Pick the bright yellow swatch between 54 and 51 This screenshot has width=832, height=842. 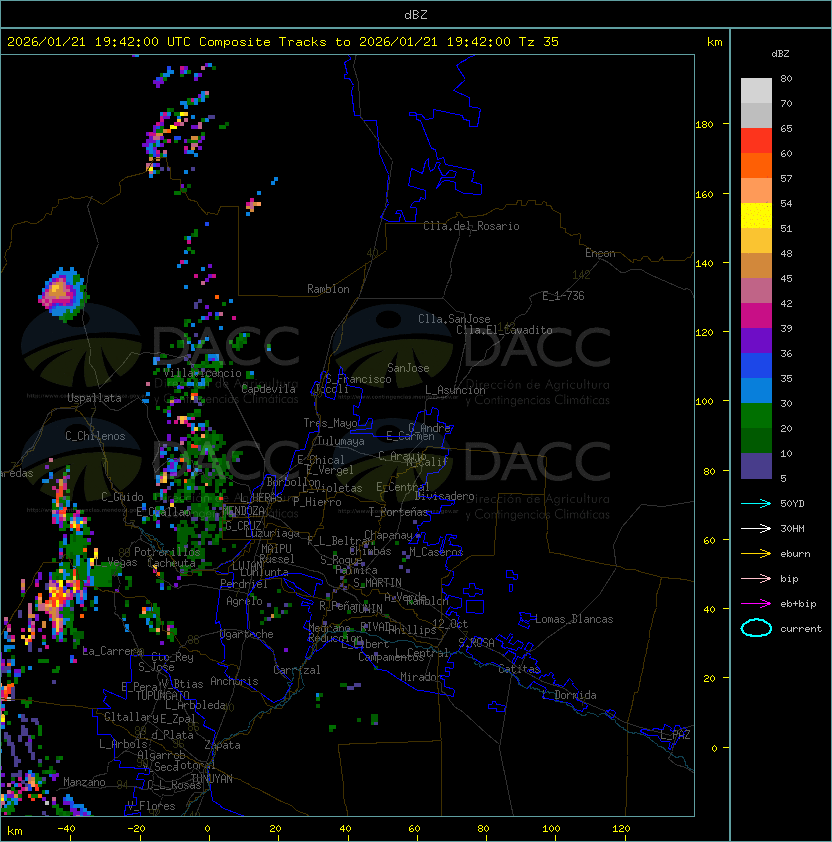coord(756,216)
